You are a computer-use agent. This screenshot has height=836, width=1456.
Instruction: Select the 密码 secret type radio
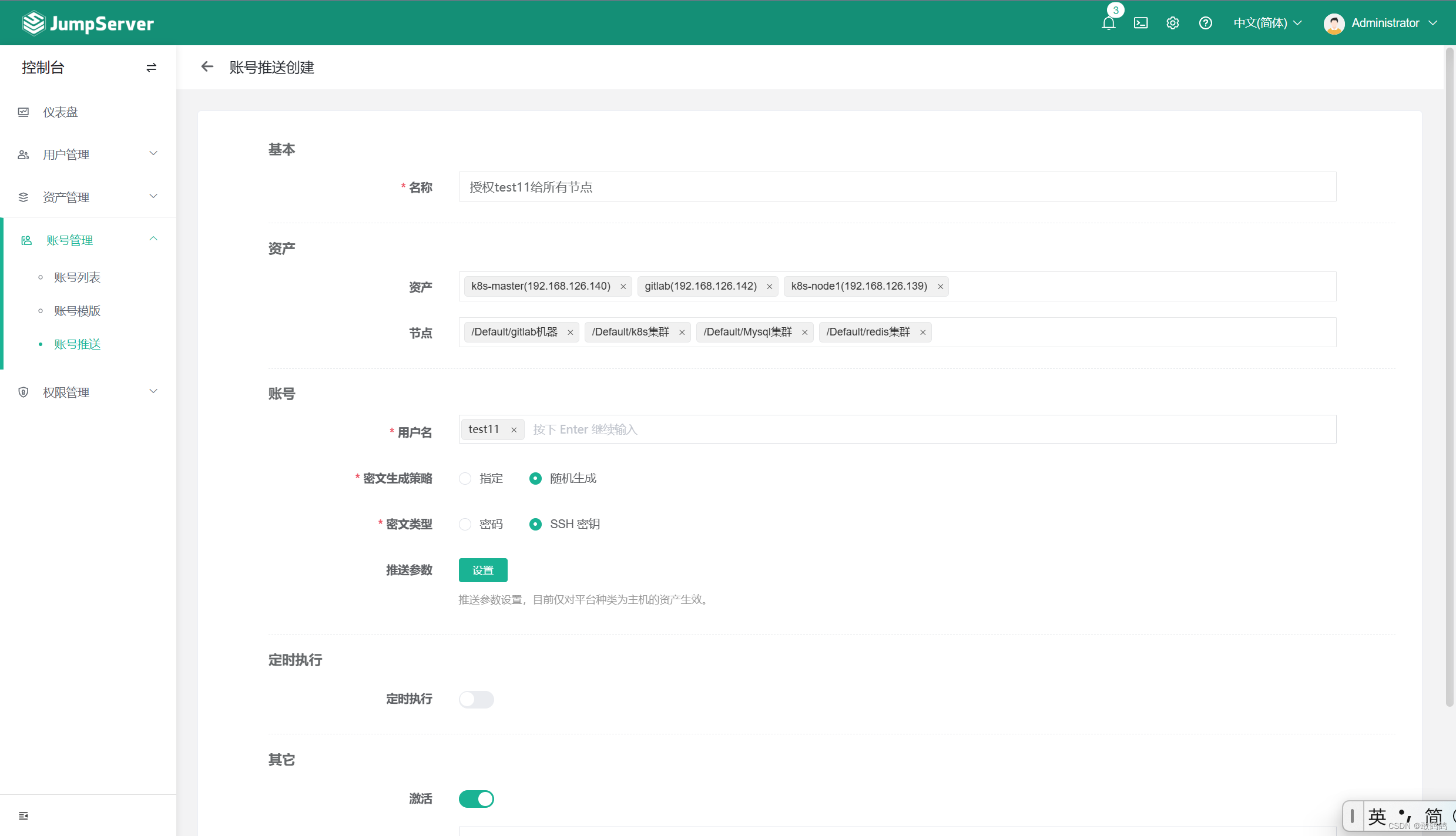click(465, 524)
